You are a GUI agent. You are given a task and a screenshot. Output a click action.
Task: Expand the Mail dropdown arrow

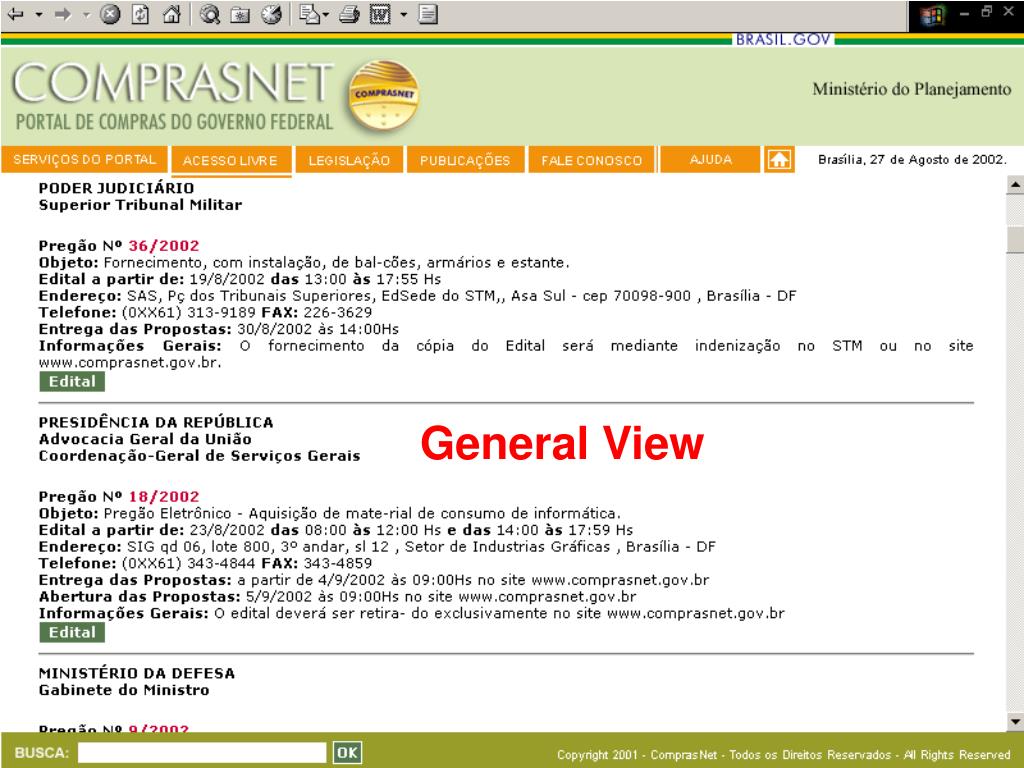(x=325, y=14)
